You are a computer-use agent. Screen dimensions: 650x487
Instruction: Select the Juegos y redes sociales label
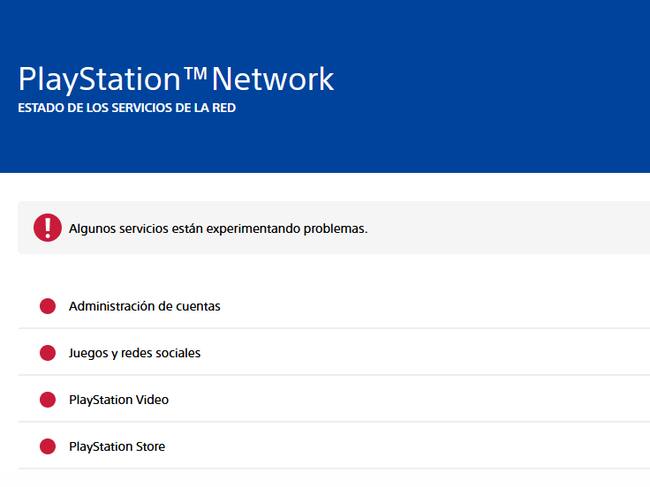(x=134, y=353)
